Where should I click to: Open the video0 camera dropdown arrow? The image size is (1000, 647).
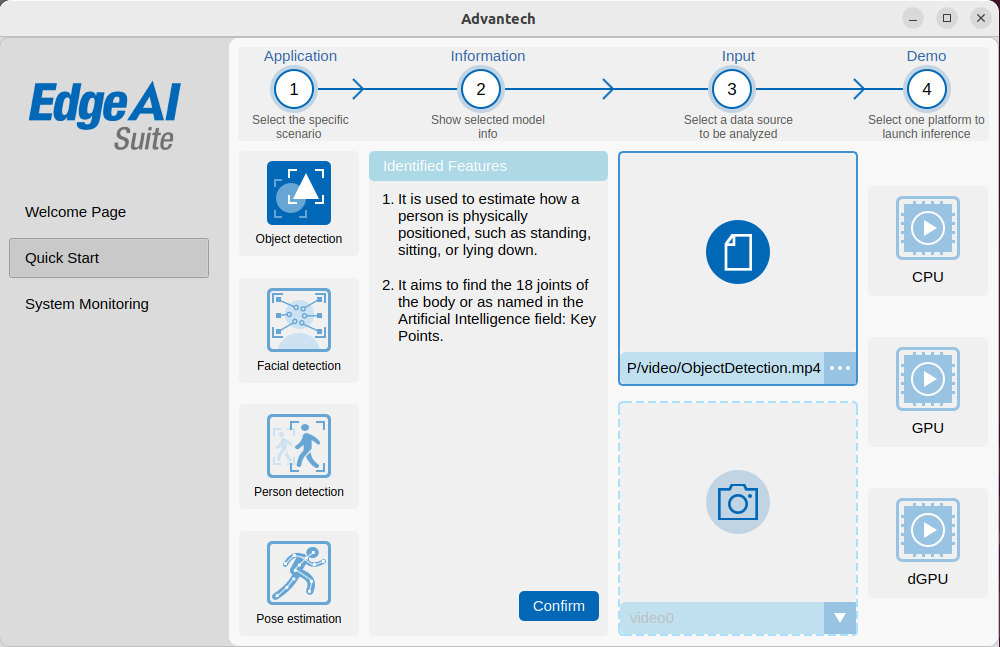point(840,618)
